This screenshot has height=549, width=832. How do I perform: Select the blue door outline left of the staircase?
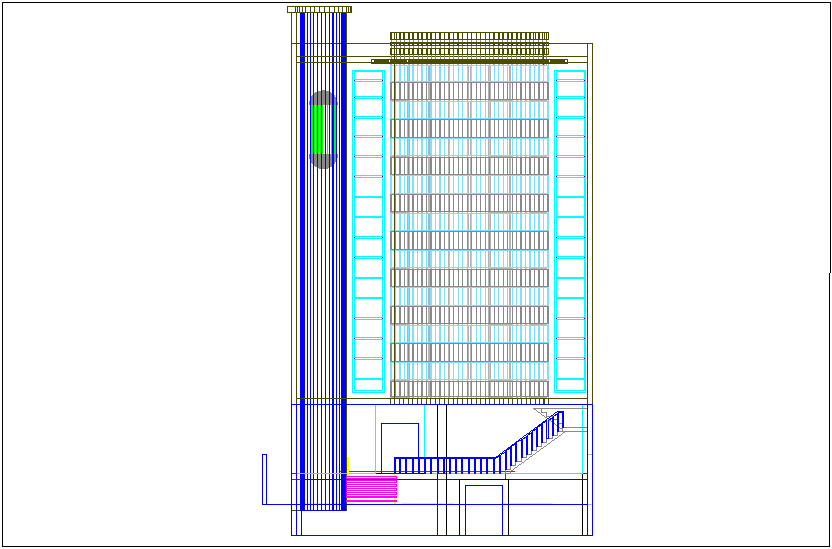click(400, 448)
